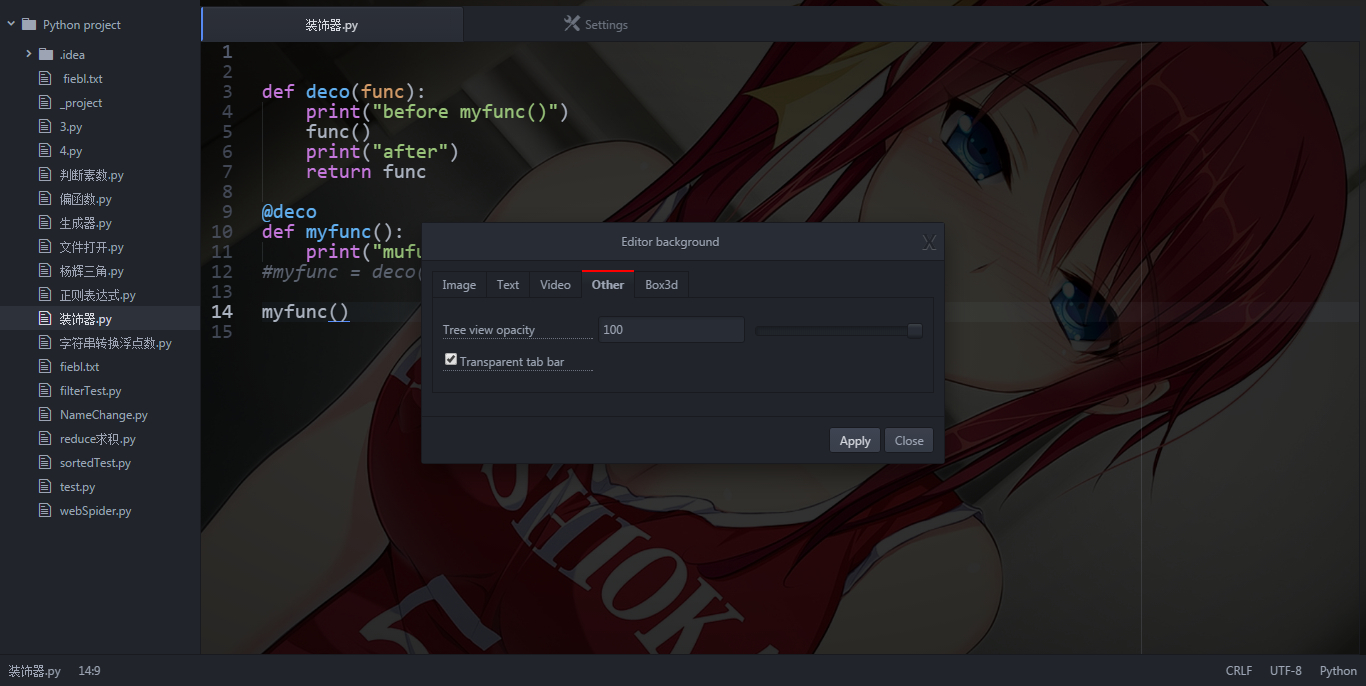Click file icon beside NameChange.py

pos(44,414)
